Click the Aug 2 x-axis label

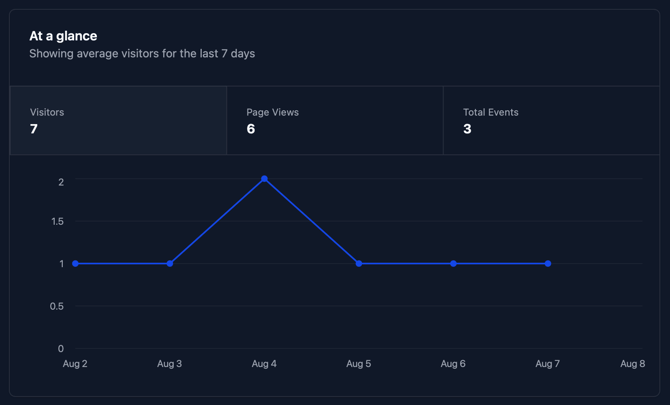point(76,364)
